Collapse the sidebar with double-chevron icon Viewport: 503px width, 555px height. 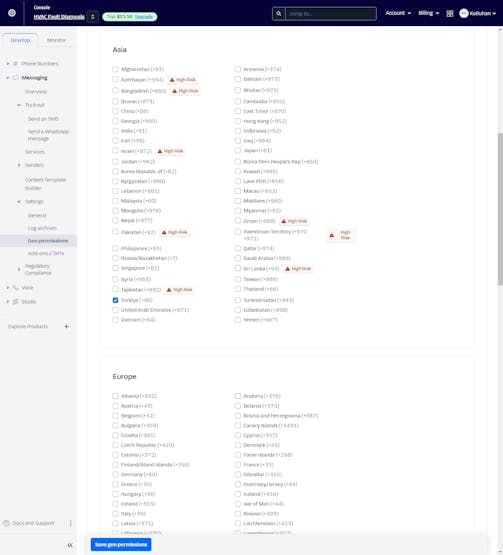tap(70, 545)
